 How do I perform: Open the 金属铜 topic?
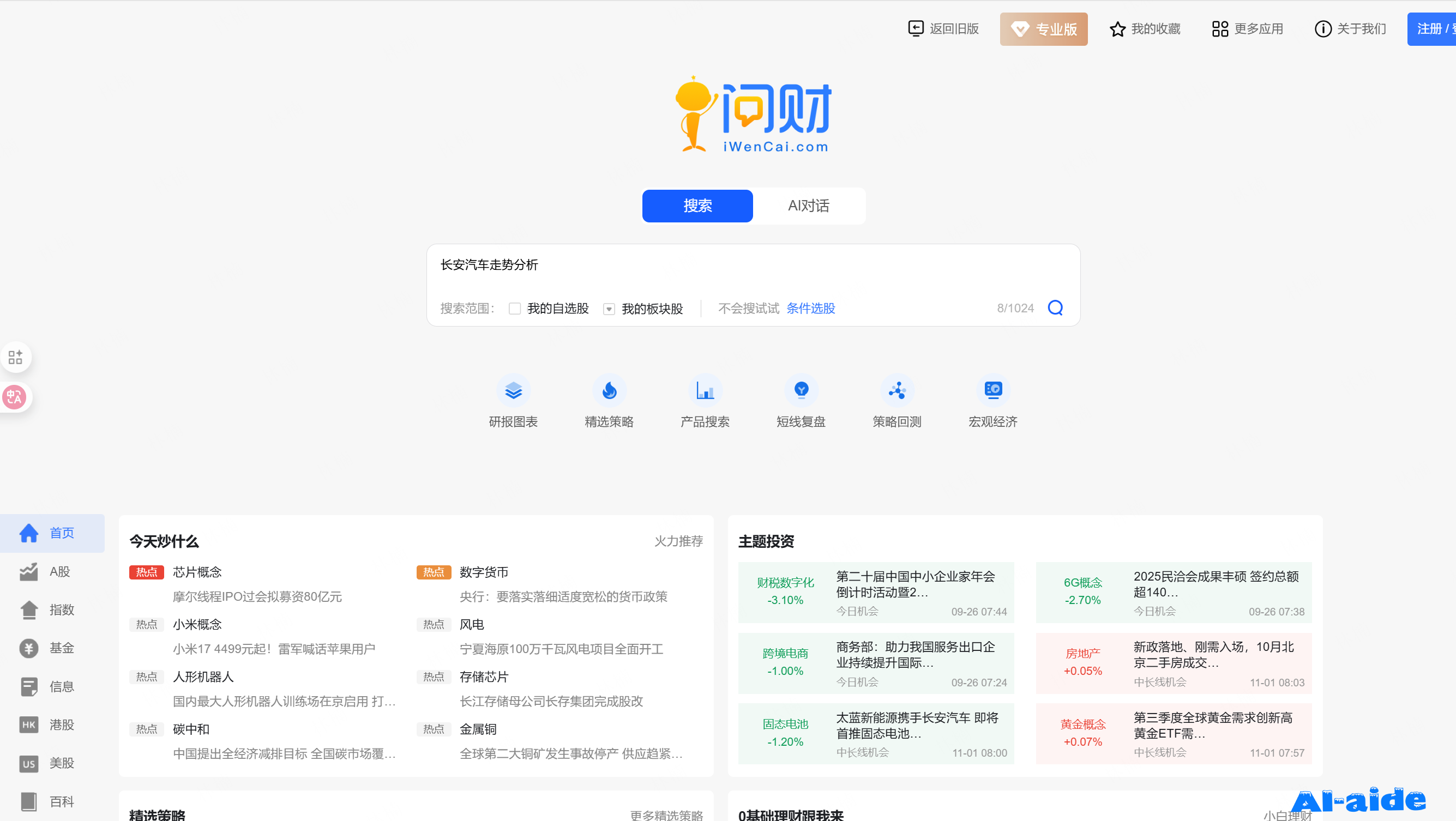pos(478,729)
